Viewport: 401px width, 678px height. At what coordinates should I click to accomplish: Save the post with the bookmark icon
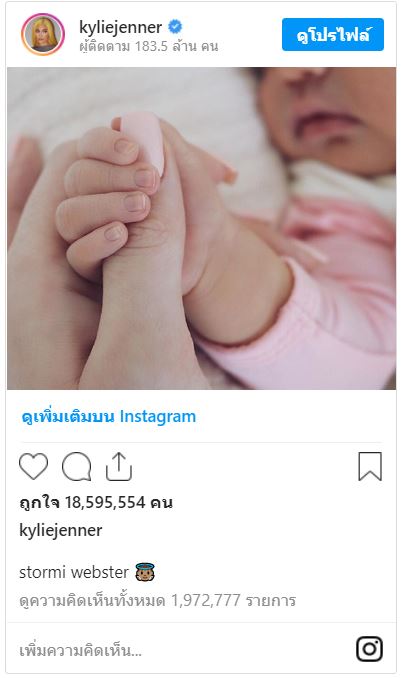(370, 467)
